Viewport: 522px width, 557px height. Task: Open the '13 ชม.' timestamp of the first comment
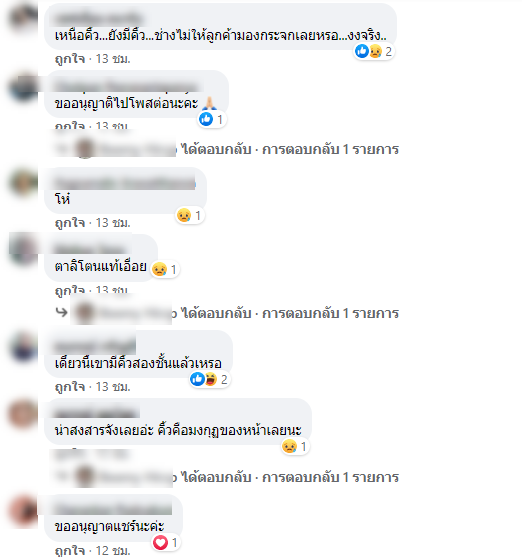click(113, 59)
